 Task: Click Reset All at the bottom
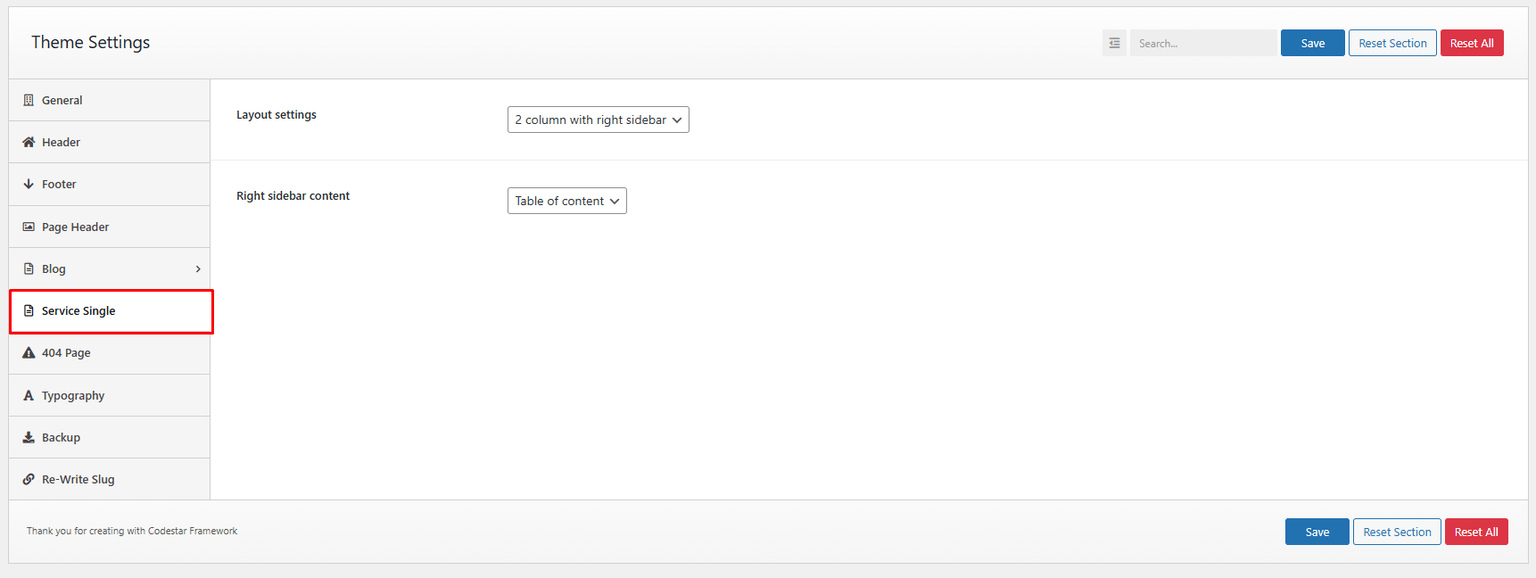pos(1476,531)
